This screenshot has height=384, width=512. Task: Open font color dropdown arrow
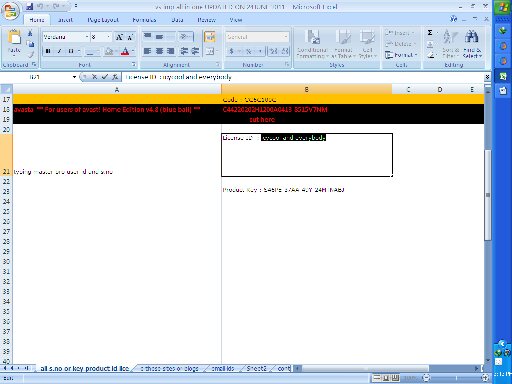point(133,51)
